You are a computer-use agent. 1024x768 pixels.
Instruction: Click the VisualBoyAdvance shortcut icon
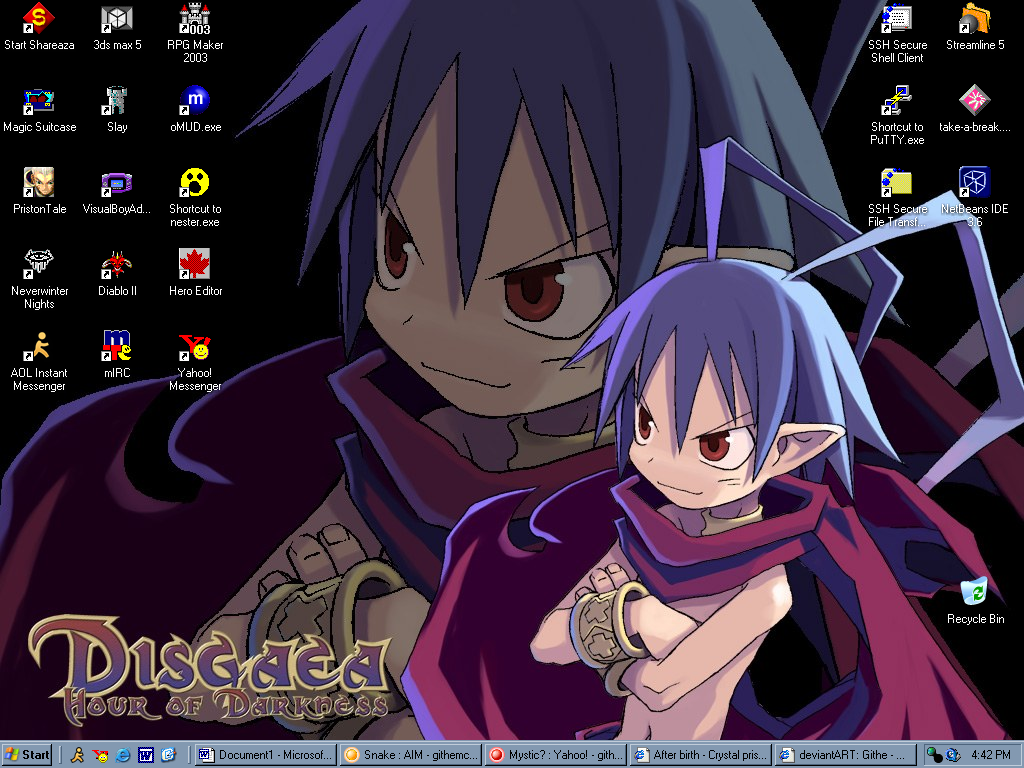click(117, 184)
